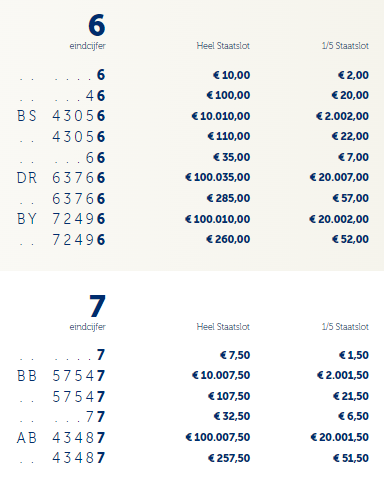Select lot number DR 63766
Screen dimensions: 384x489
coord(61,178)
